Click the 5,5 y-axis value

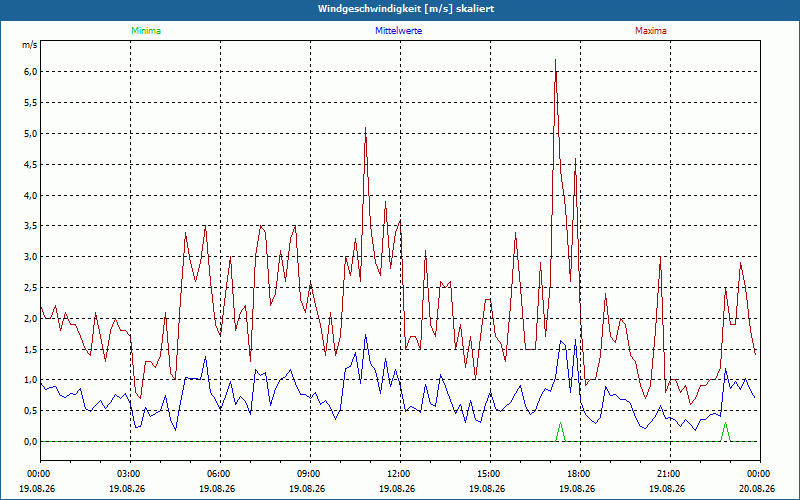pos(31,103)
